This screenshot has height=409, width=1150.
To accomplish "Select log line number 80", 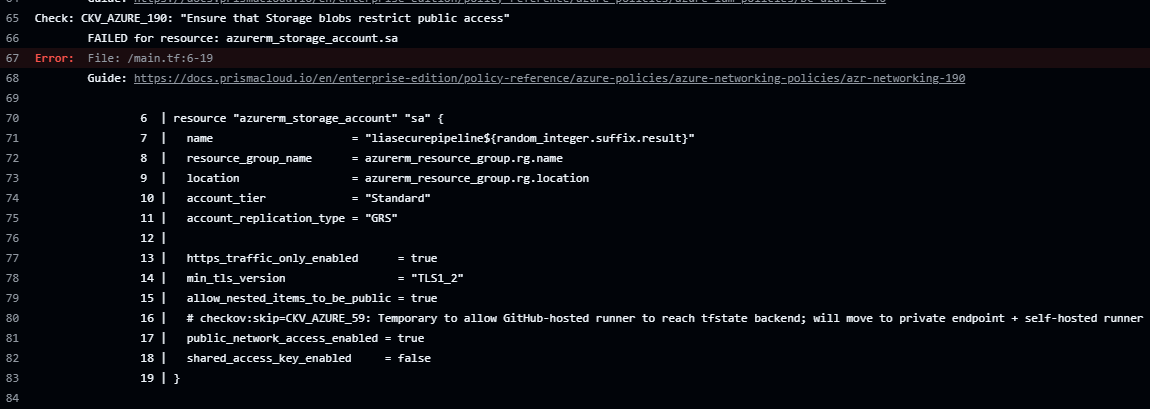I will coord(12,318).
